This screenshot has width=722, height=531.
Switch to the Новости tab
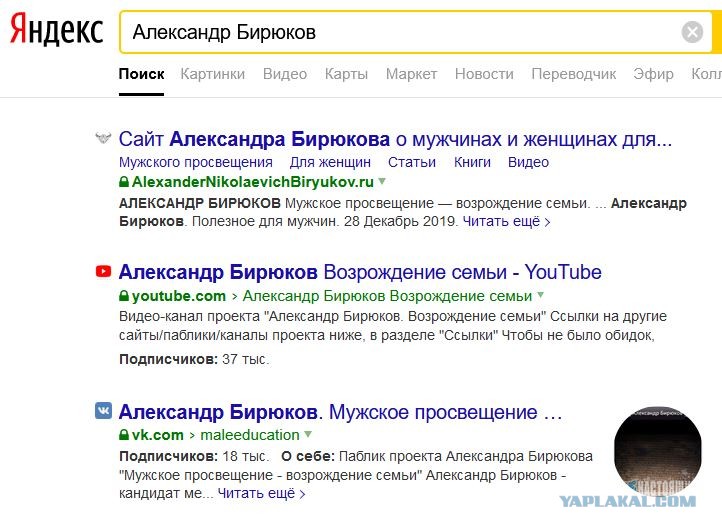484,74
